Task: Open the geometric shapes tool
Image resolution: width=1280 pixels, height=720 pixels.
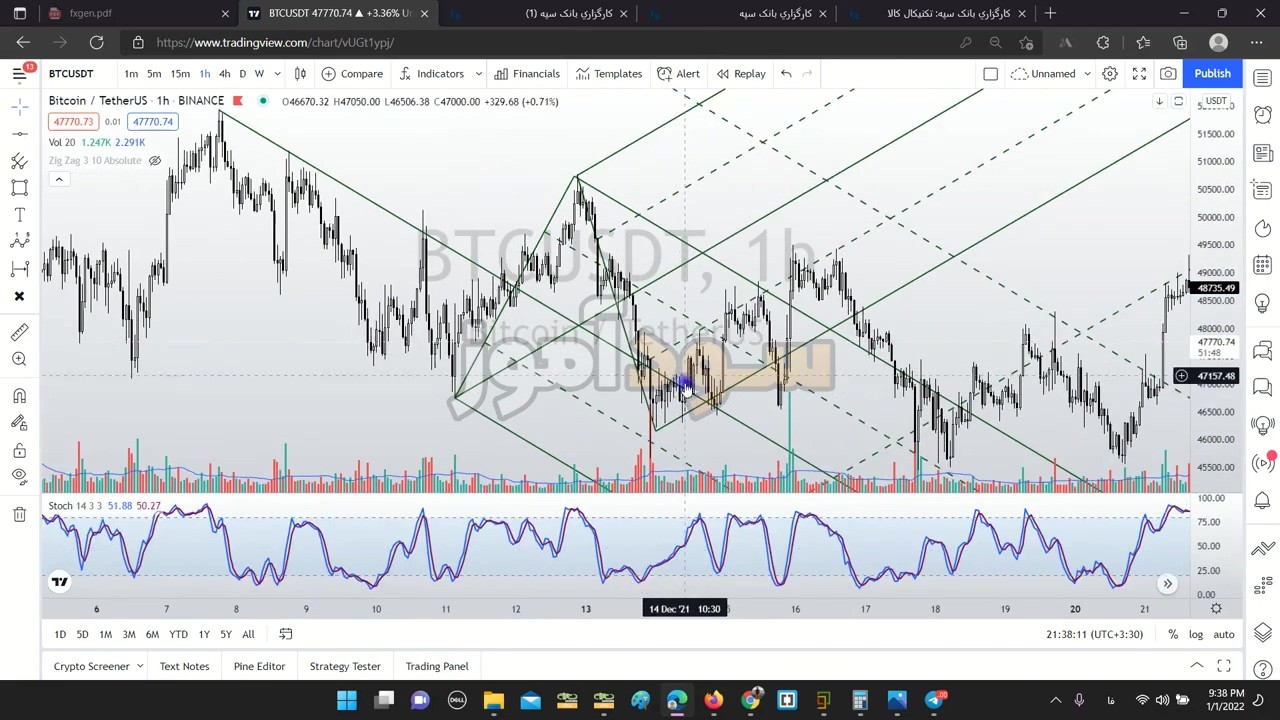Action: tap(19, 188)
